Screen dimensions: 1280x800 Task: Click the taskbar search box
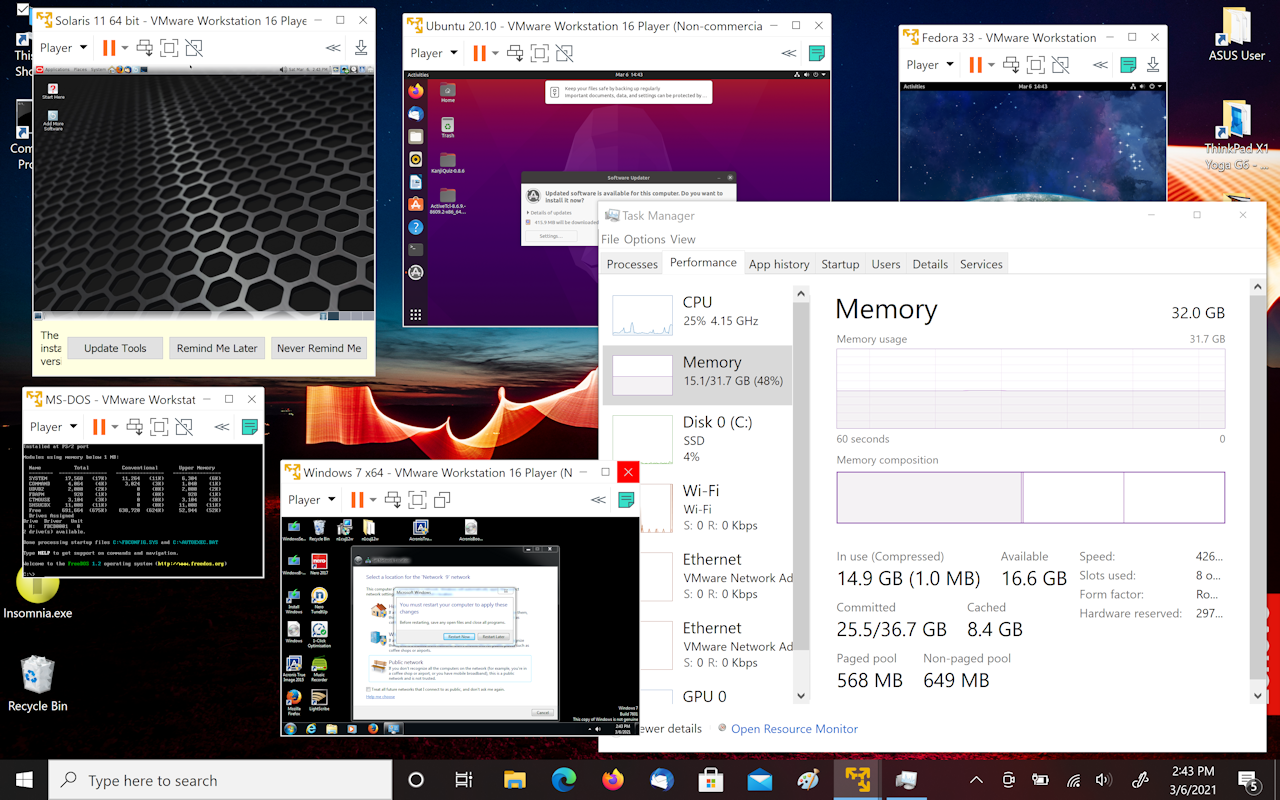[219, 780]
